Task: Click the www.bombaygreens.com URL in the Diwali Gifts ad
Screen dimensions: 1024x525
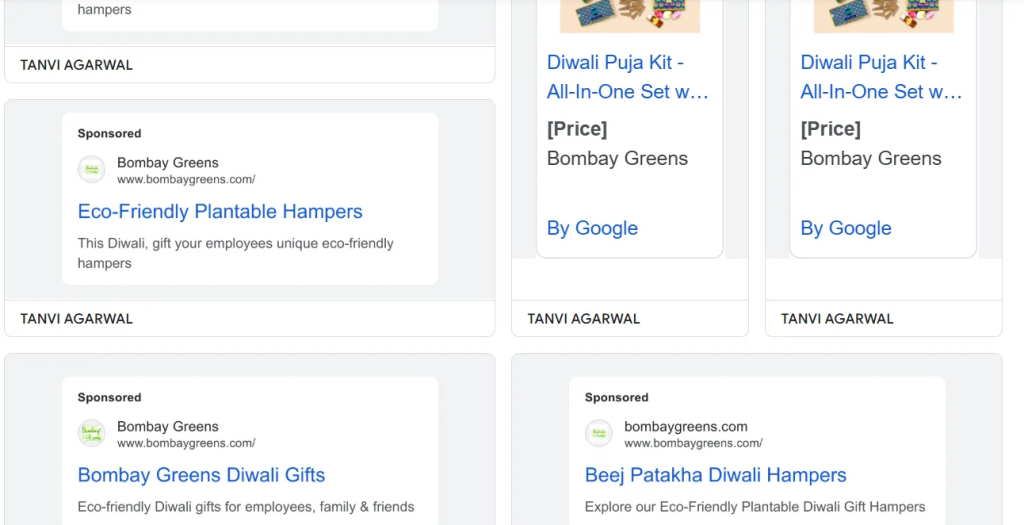Action: [x=186, y=443]
